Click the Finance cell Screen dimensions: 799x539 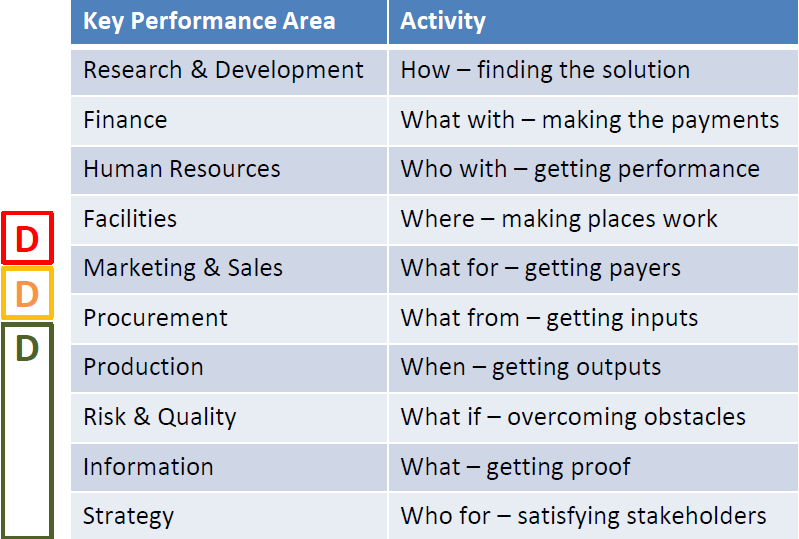(x=229, y=121)
